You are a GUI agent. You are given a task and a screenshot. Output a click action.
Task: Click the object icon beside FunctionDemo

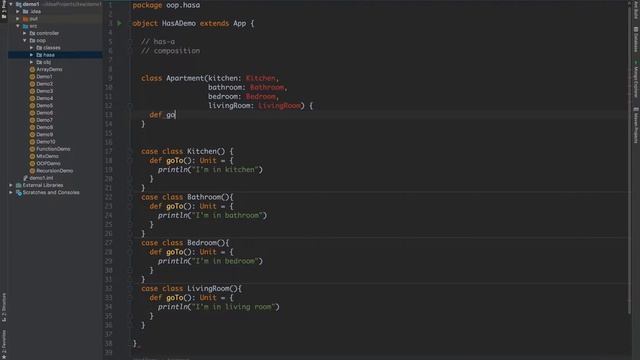coord(32,149)
